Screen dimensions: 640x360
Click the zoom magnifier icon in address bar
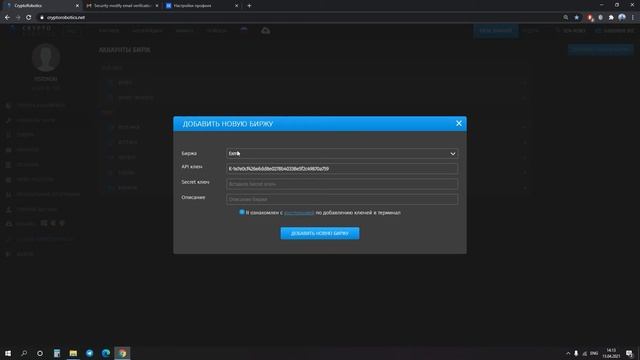[x=566, y=18]
